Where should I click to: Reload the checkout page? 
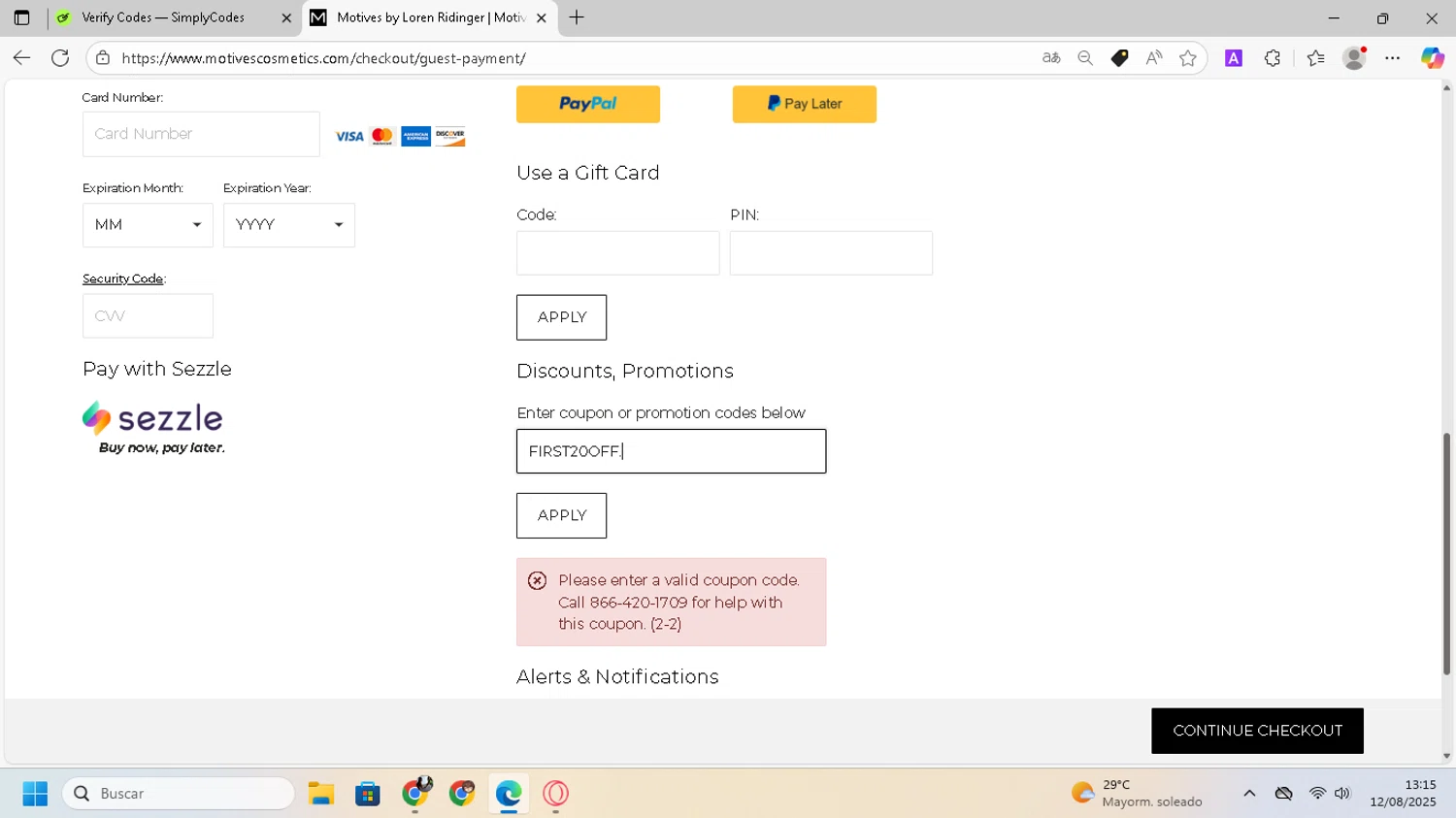click(x=60, y=58)
